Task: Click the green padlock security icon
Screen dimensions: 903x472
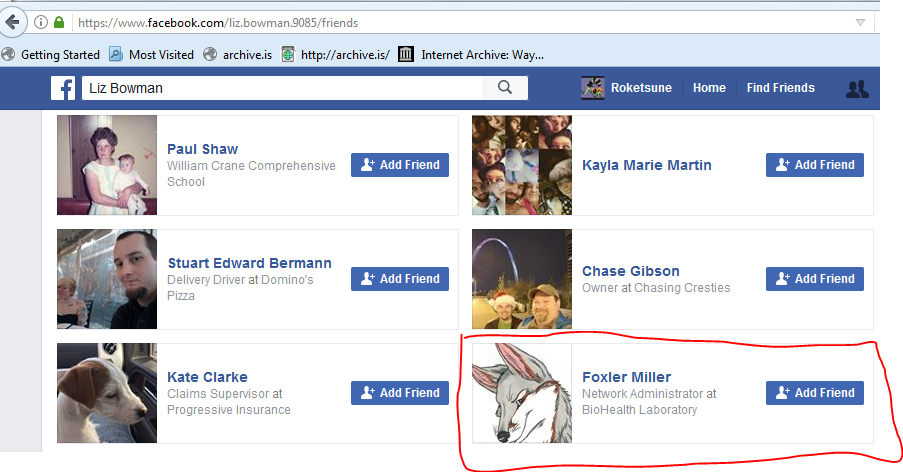Action: [59, 22]
